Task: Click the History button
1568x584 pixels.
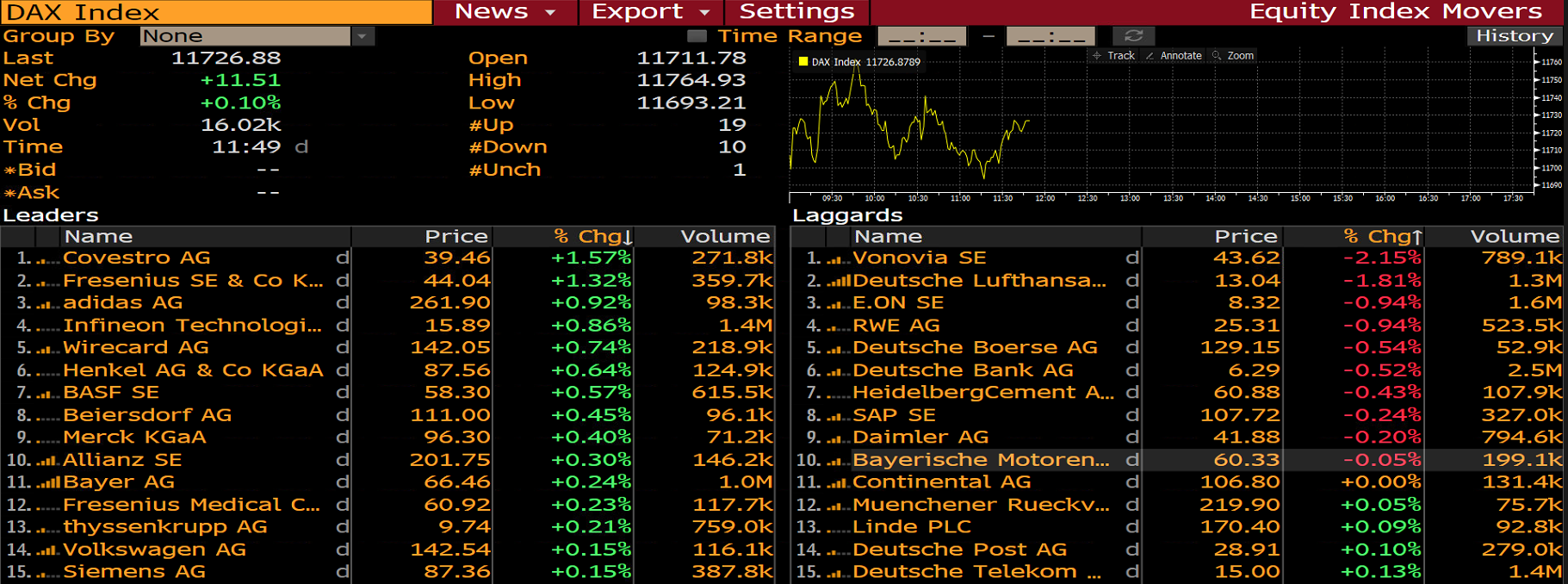Action: (1514, 36)
